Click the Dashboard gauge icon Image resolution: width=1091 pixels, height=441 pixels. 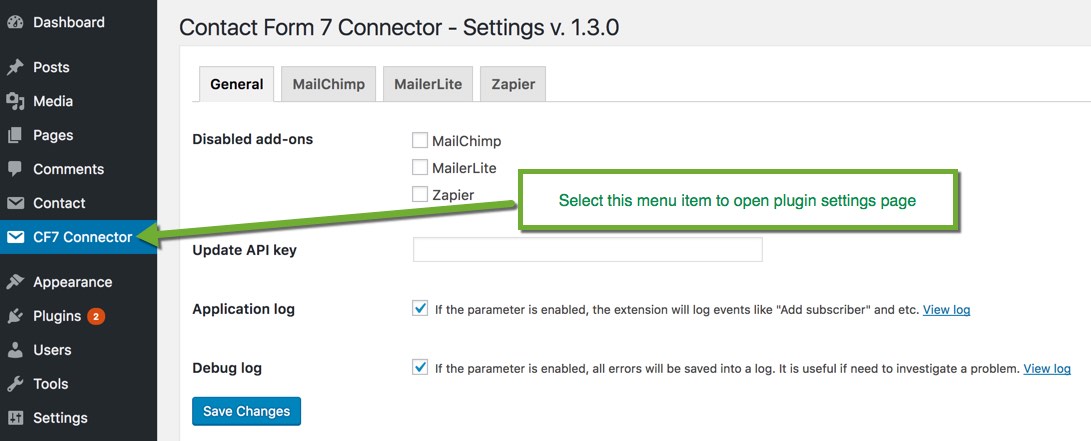tap(15, 22)
